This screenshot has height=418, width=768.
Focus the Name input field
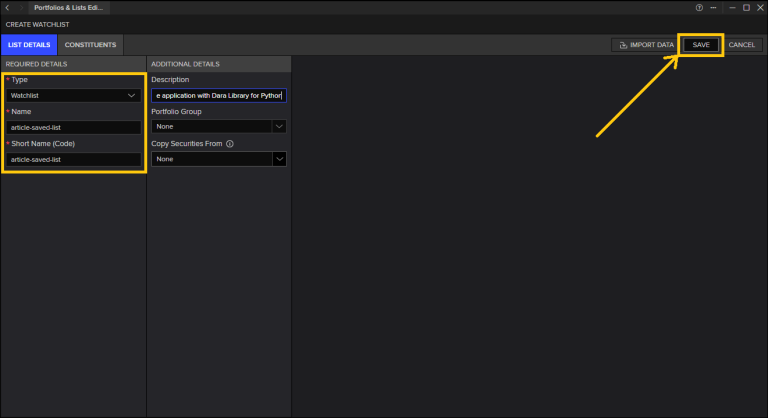point(73,127)
